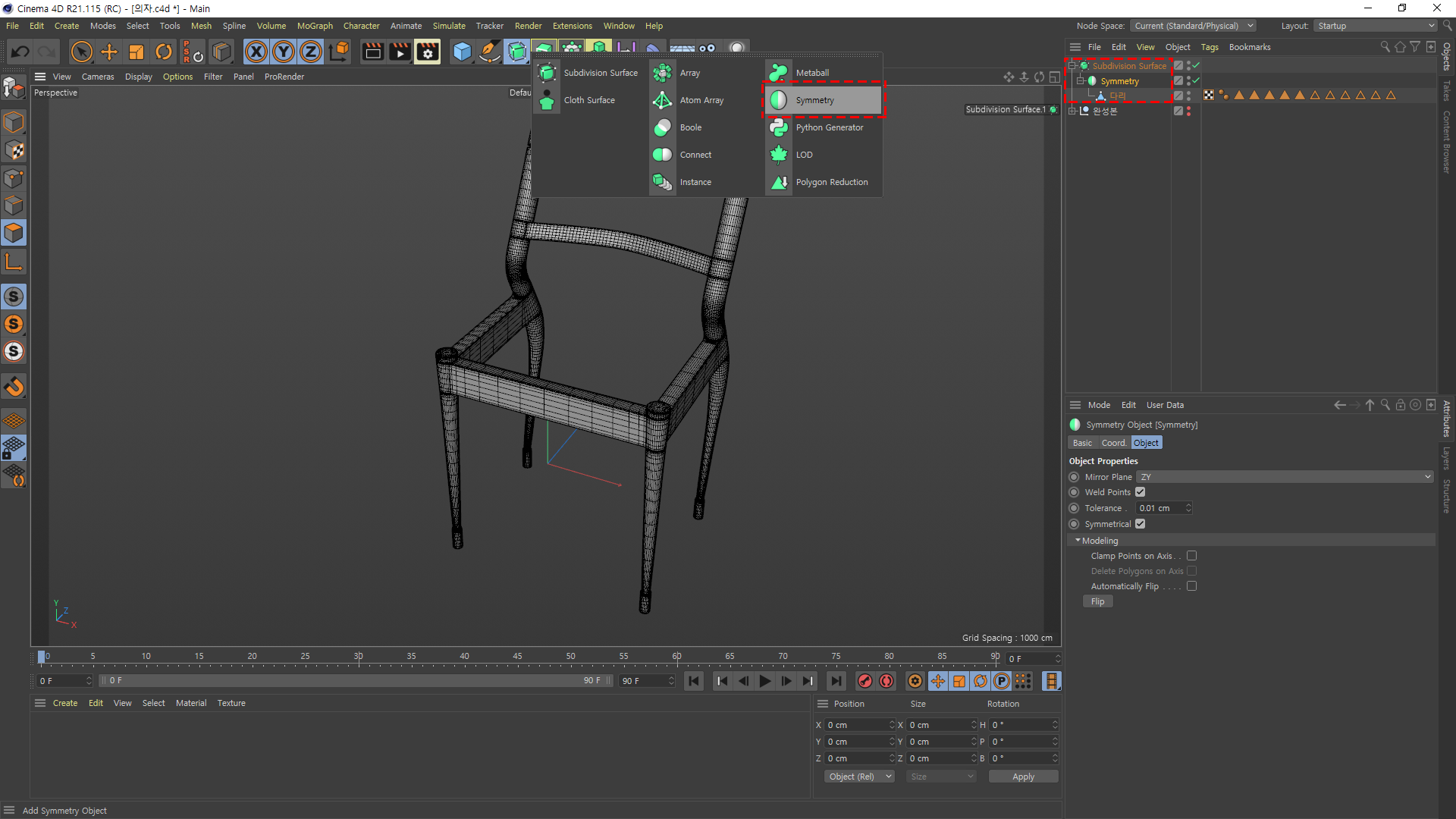The image size is (1456, 819).
Task: Activate the Rotate tool icon
Action: (x=163, y=52)
